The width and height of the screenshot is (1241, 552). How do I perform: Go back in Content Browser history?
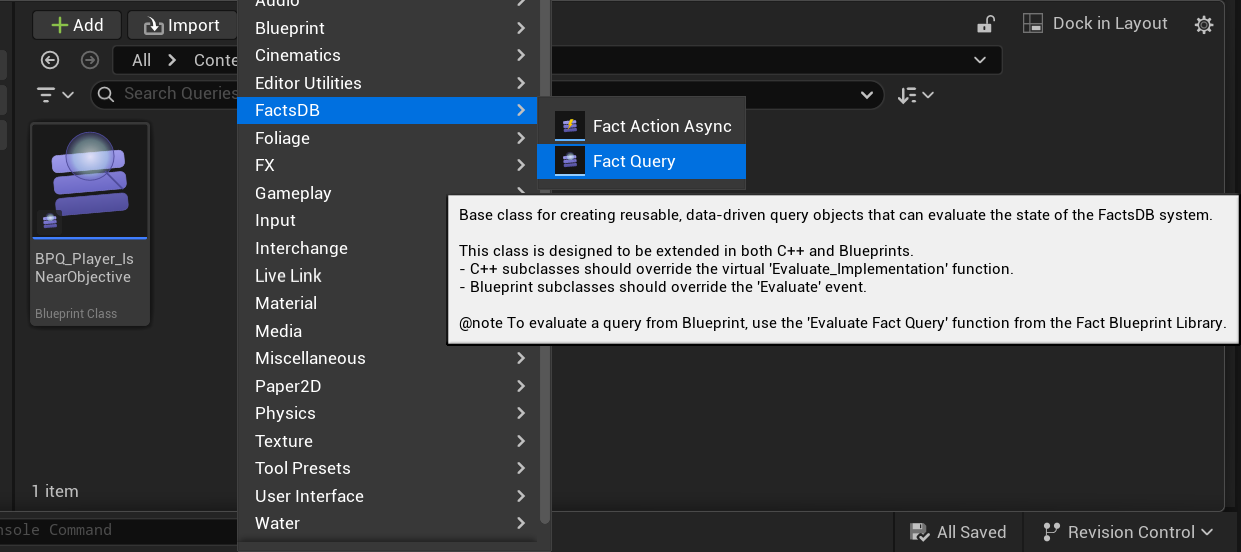click(50, 60)
